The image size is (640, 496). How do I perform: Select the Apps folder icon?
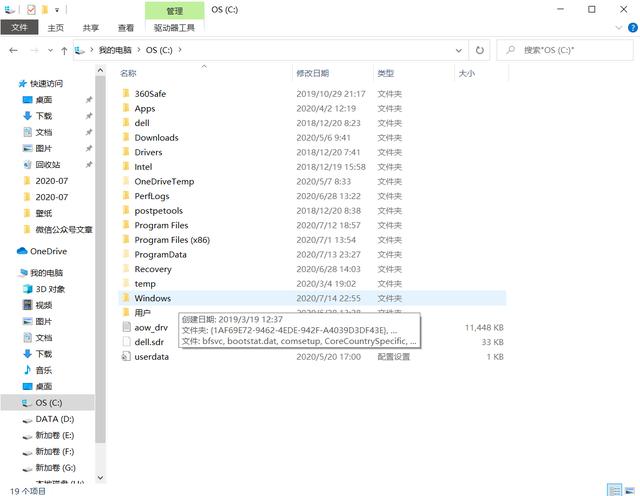point(126,108)
